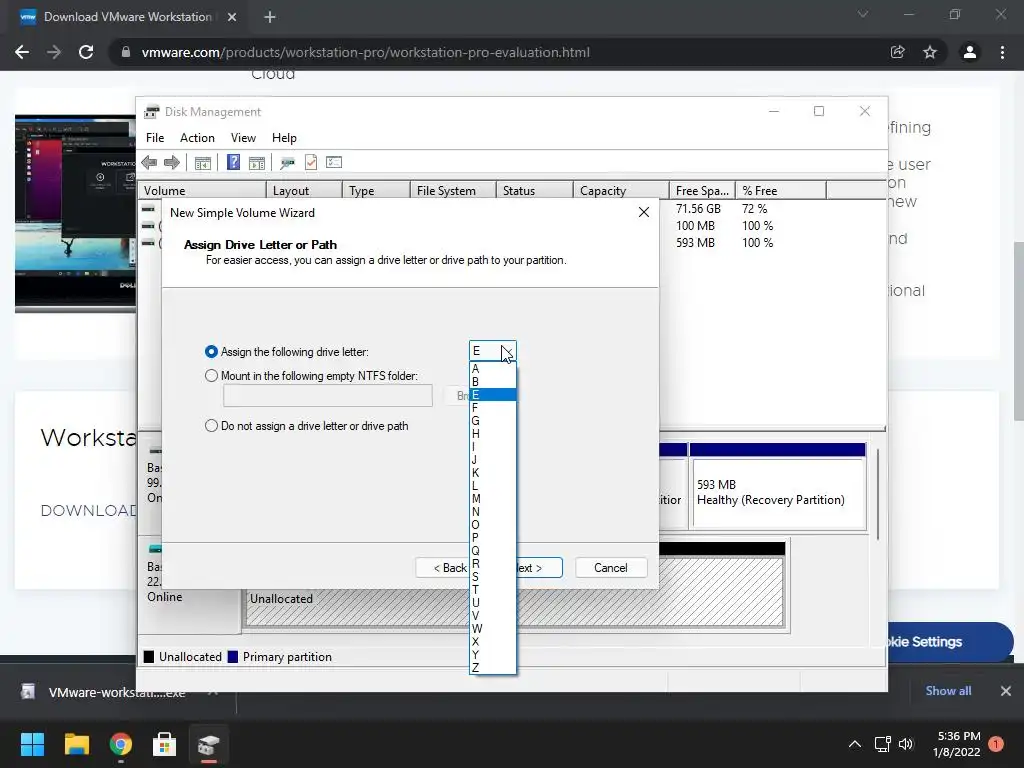The height and width of the screenshot is (768, 1024).
Task: Close the New Simple Volume Wizard dialog
Action: tap(644, 212)
